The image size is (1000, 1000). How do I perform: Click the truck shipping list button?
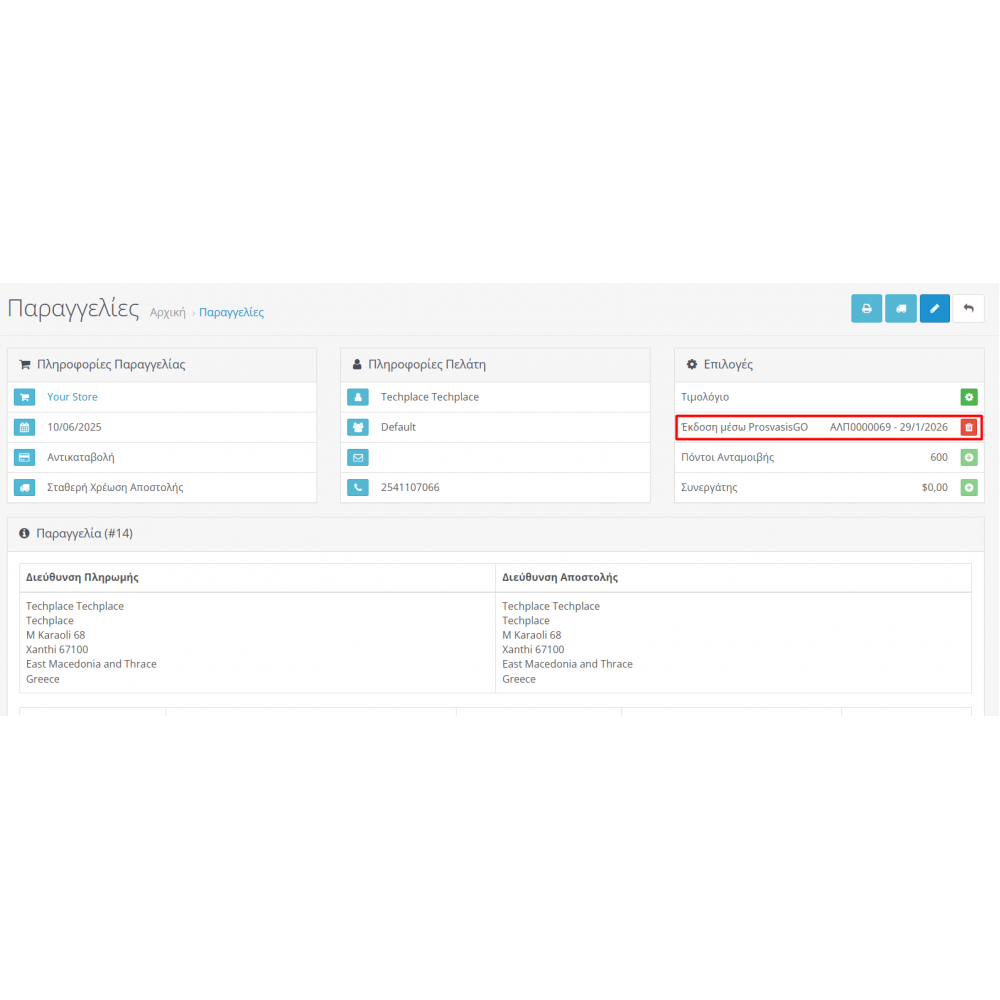point(901,308)
